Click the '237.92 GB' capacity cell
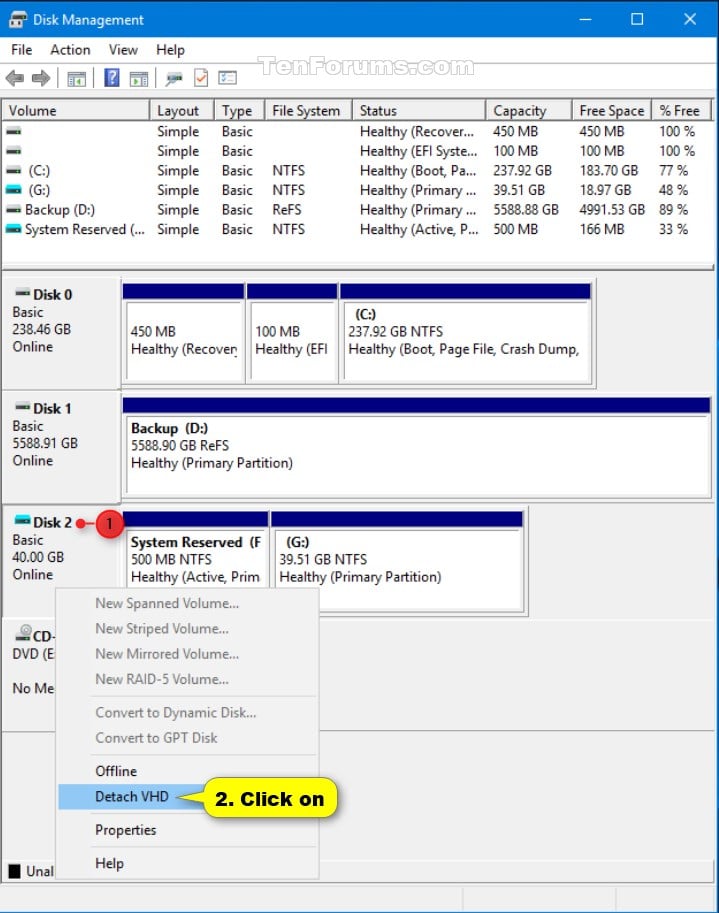This screenshot has width=719, height=913. 522,171
